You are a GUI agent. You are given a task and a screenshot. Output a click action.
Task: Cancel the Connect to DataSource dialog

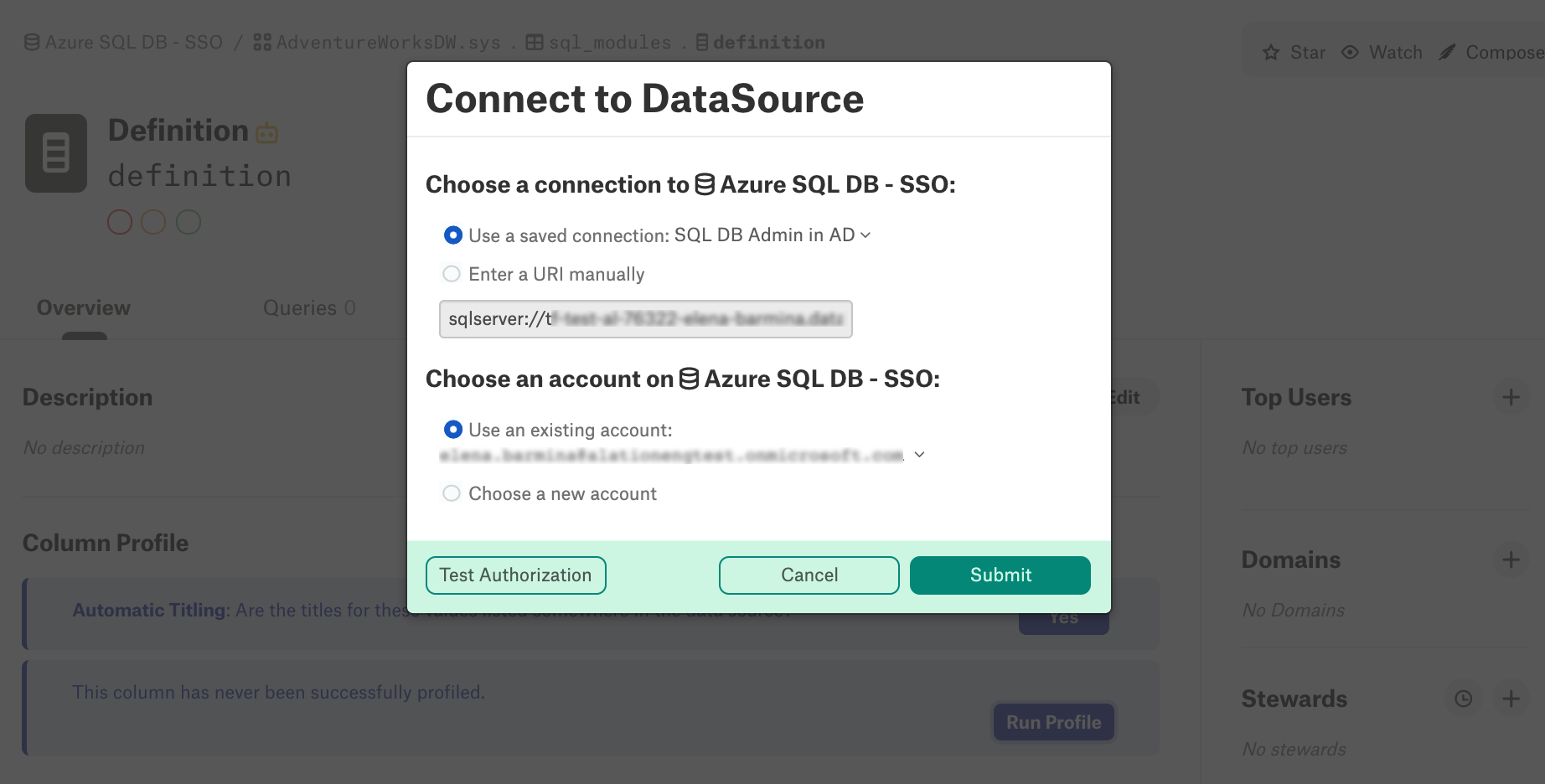(x=809, y=575)
